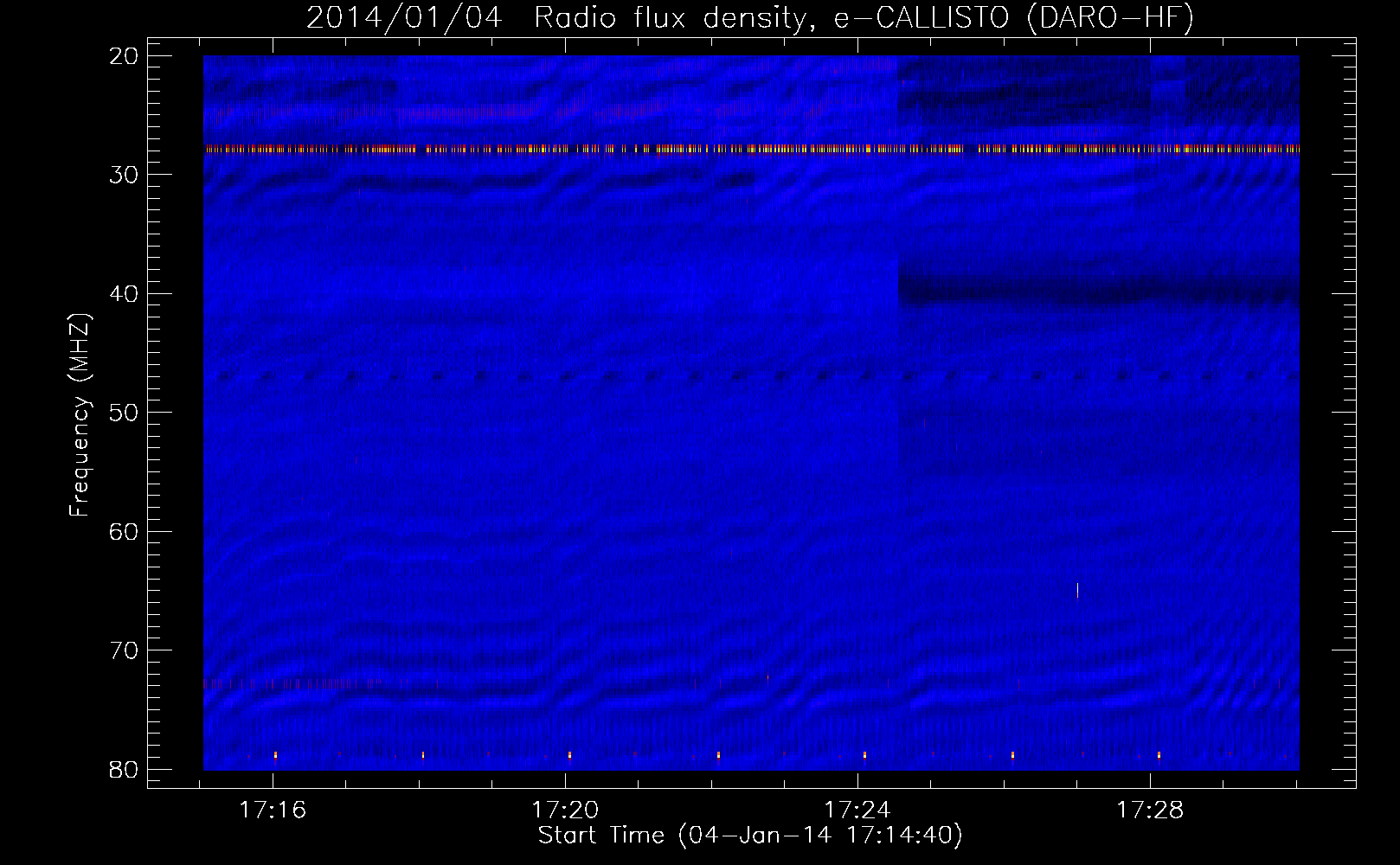Image resolution: width=1400 pixels, height=865 pixels.
Task: Click the "Frequency (MHZ)" axis label
Action: pyautogui.click(x=80, y=415)
